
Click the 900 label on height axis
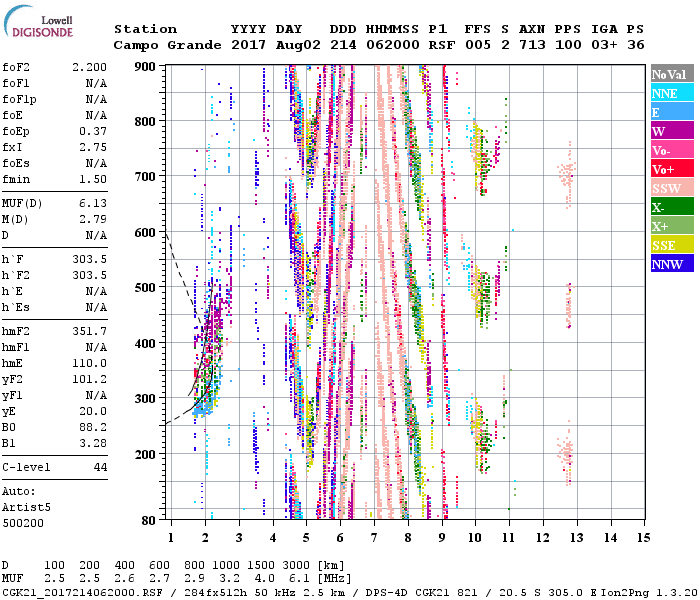tap(146, 66)
